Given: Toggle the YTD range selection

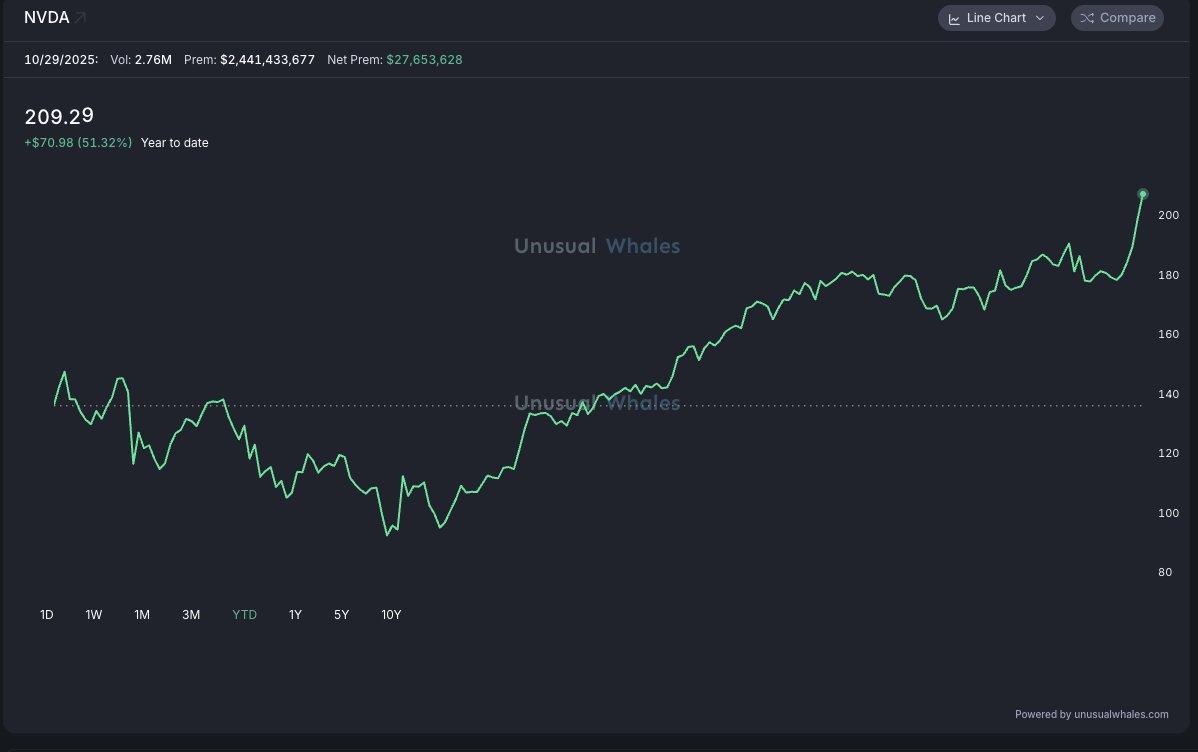Looking at the screenshot, I should coord(244,614).
